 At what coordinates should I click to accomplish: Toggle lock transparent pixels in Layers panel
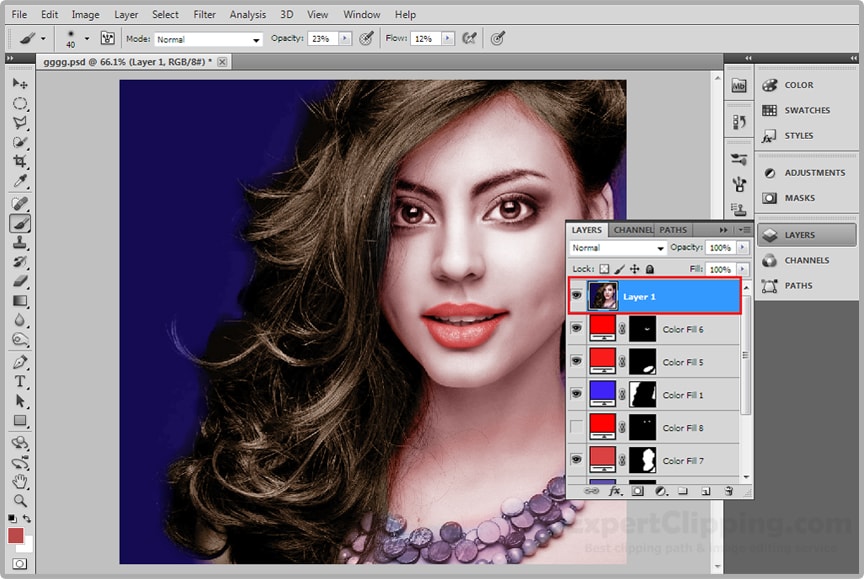tap(604, 269)
